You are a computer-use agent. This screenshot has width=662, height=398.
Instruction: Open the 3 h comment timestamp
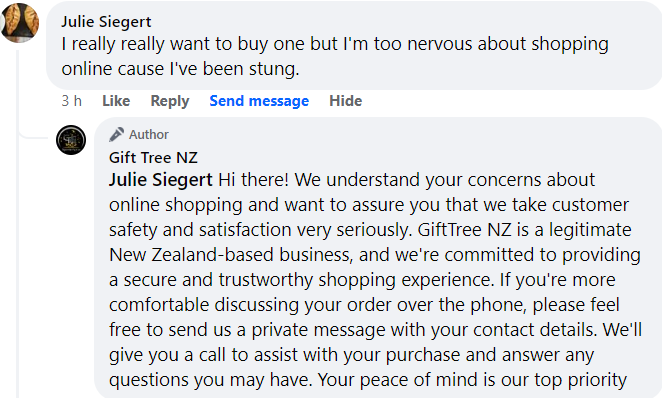coord(71,101)
